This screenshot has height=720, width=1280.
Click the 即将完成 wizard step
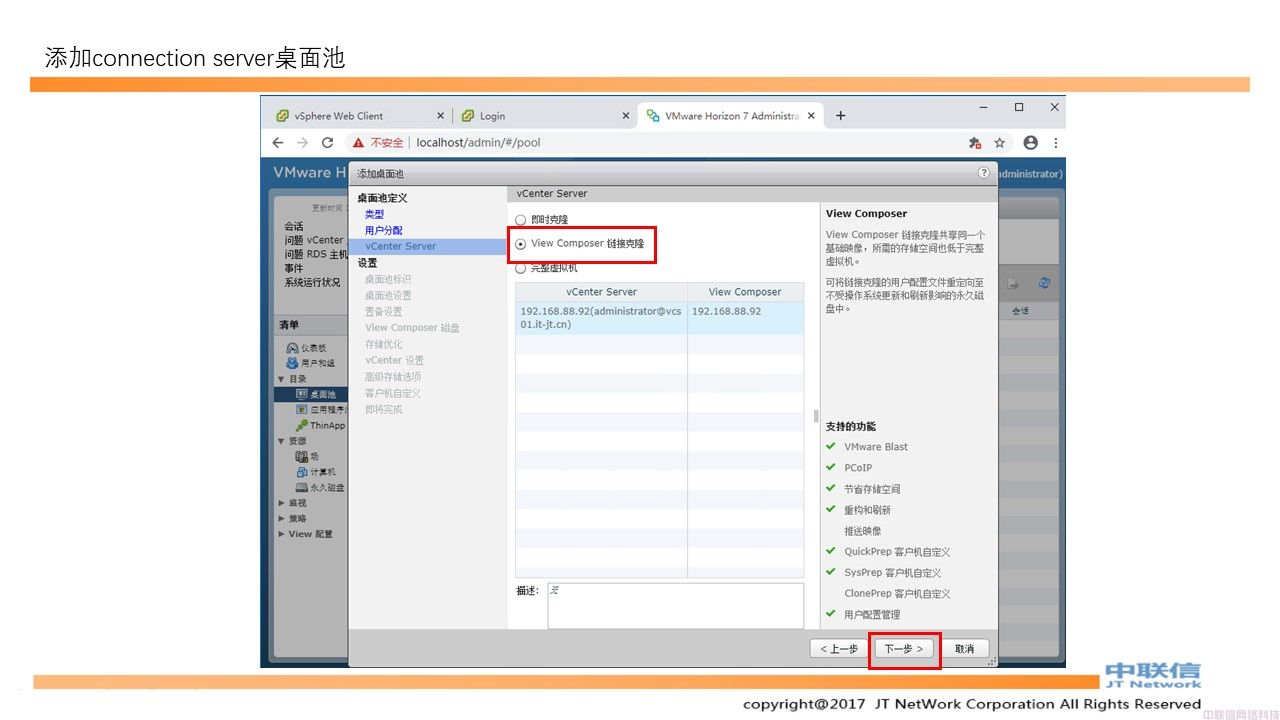click(383, 409)
